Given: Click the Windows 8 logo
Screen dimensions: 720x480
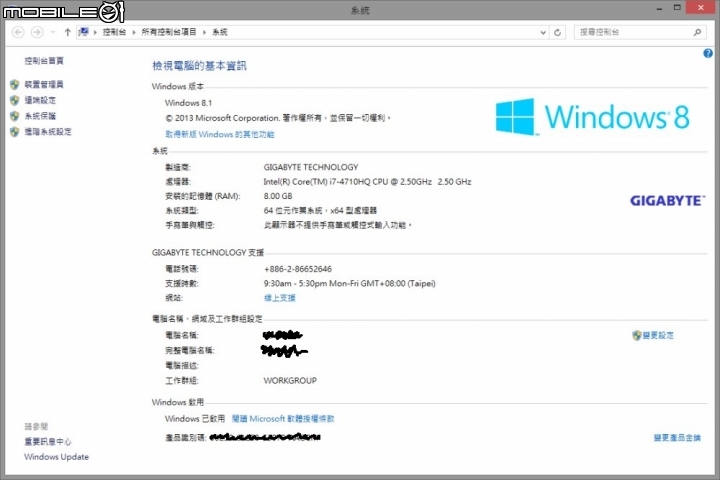Looking at the screenshot, I should pyautogui.click(x=592, y=117).
